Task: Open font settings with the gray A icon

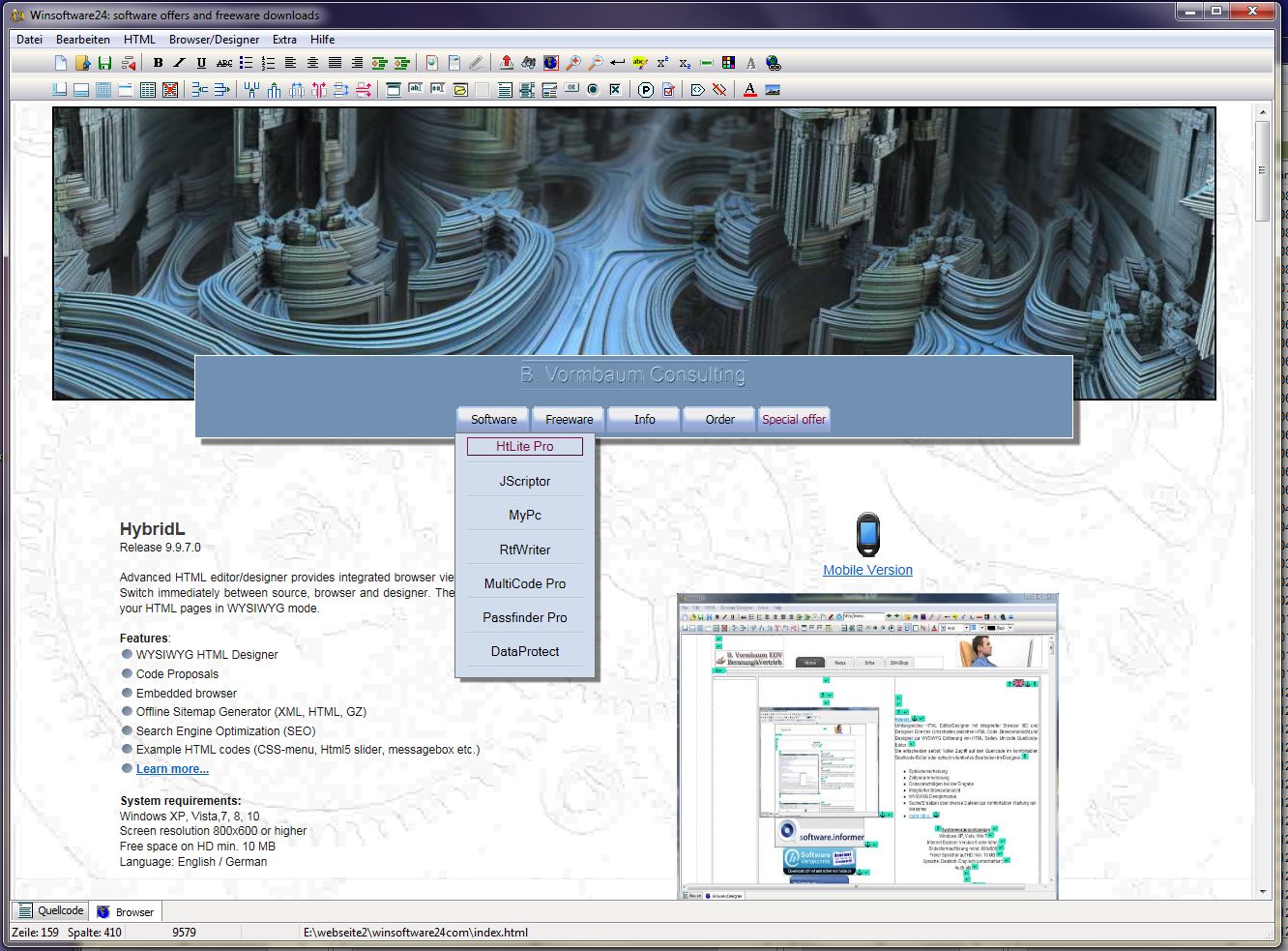Action: (750, 63)
